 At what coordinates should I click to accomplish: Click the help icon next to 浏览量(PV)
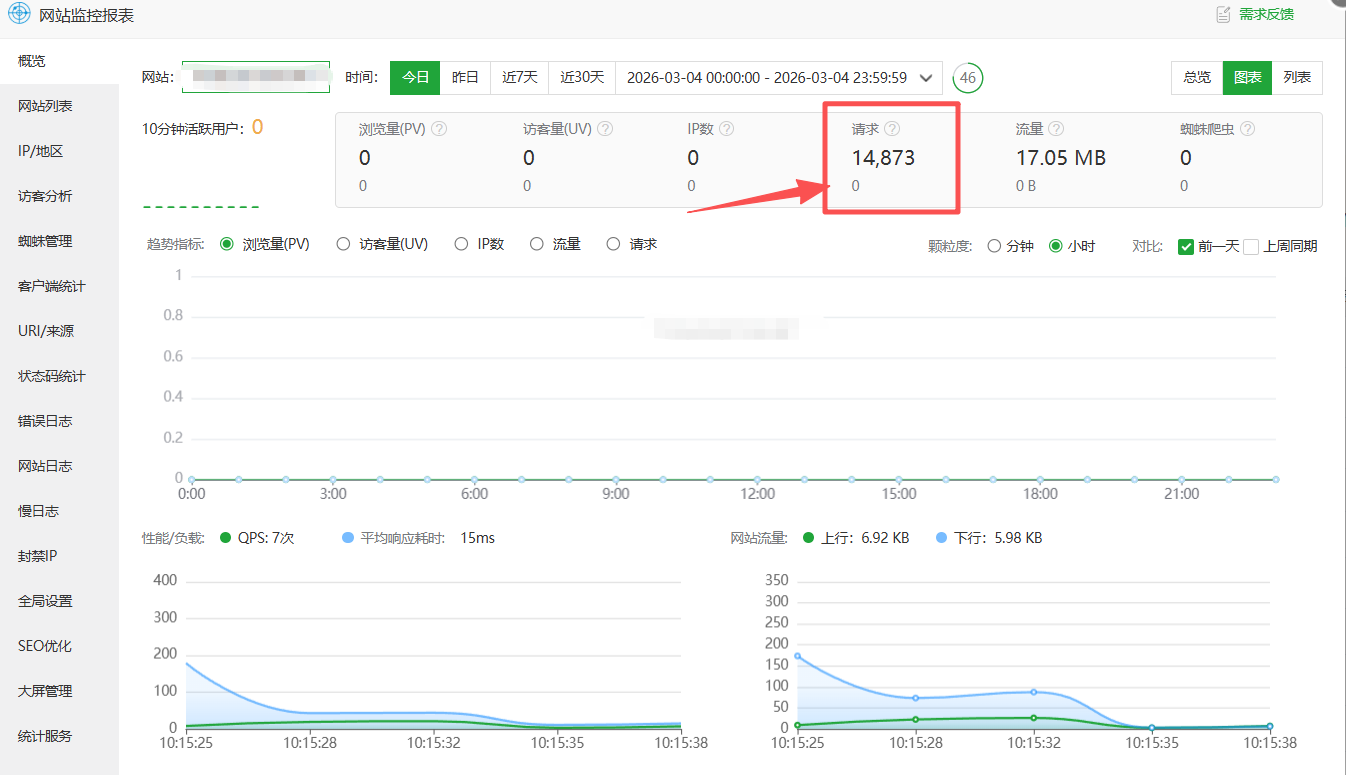(439, 129)
